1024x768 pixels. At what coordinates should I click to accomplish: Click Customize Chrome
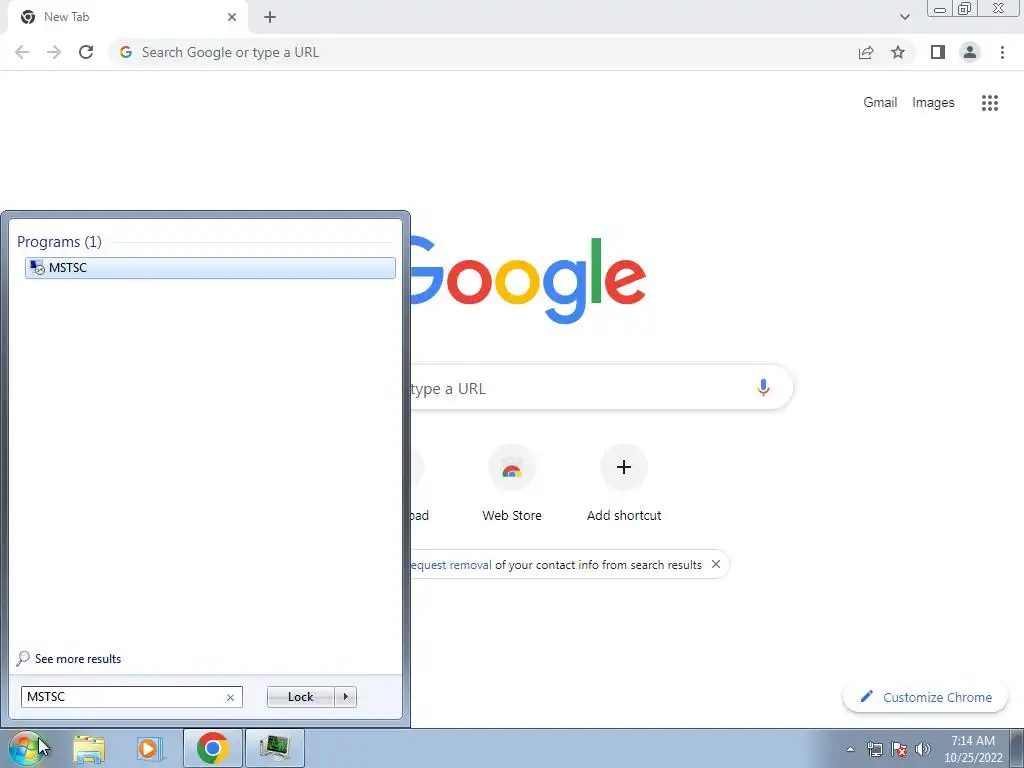(925, 697)
